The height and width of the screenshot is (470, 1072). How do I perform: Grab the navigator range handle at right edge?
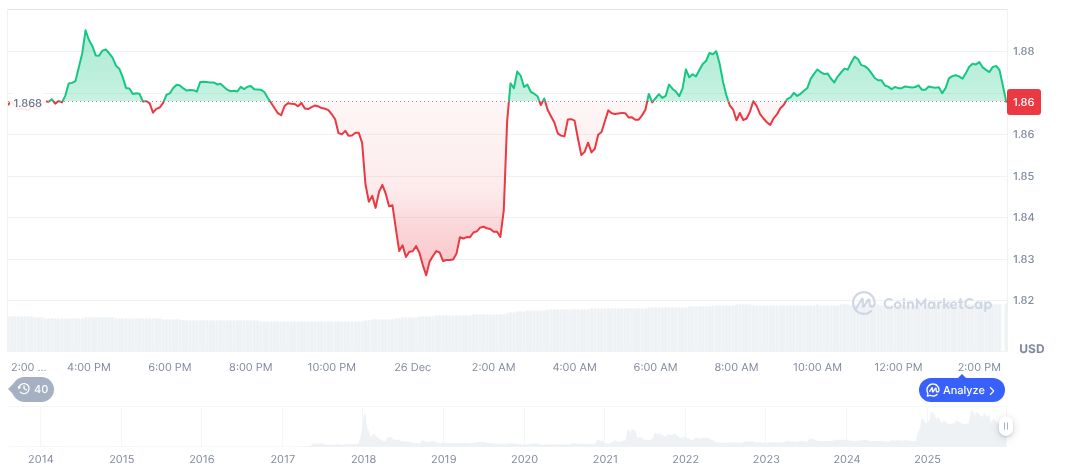1005,427
